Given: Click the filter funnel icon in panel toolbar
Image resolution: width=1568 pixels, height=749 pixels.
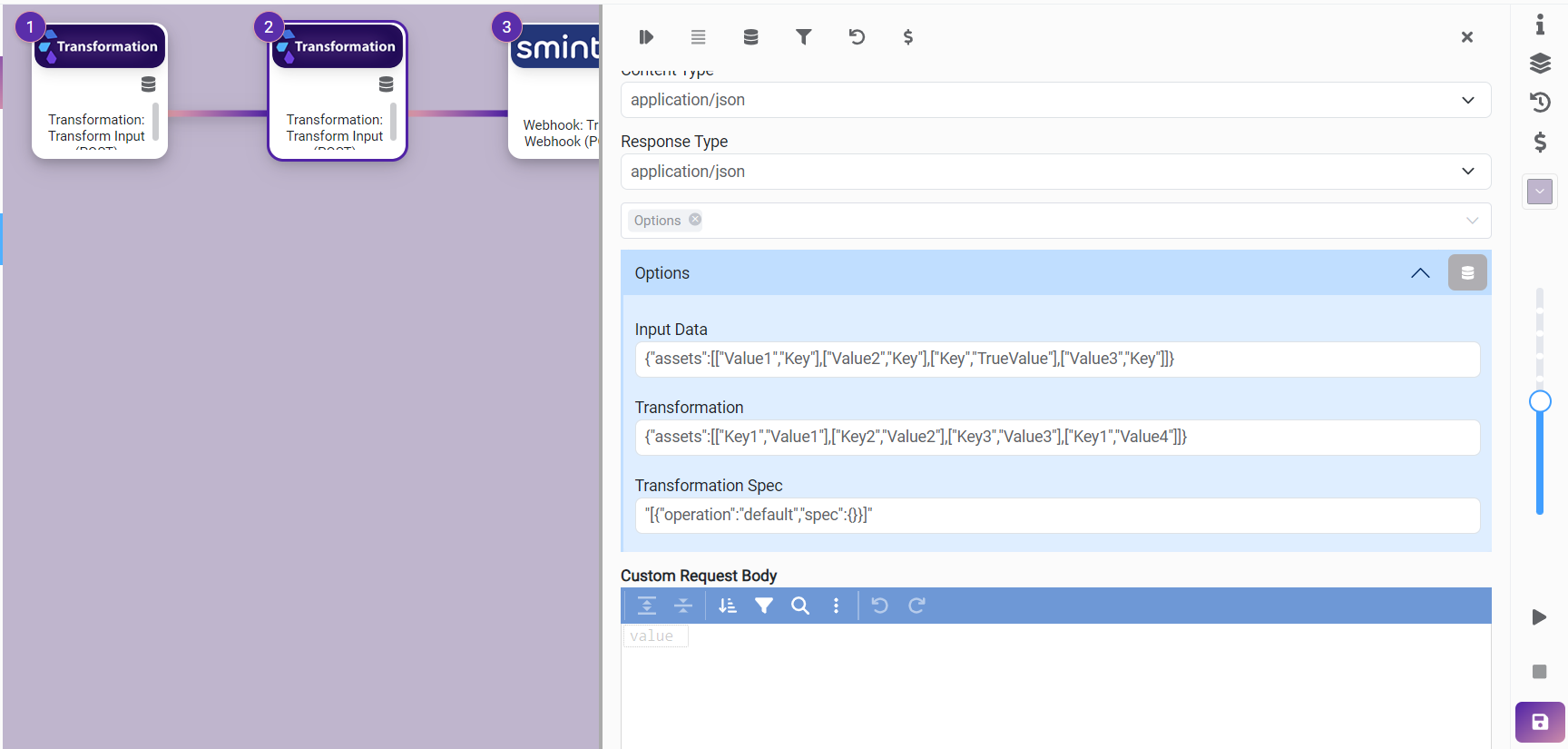Looking at the screenshot, I should click(x=803, y=37).
